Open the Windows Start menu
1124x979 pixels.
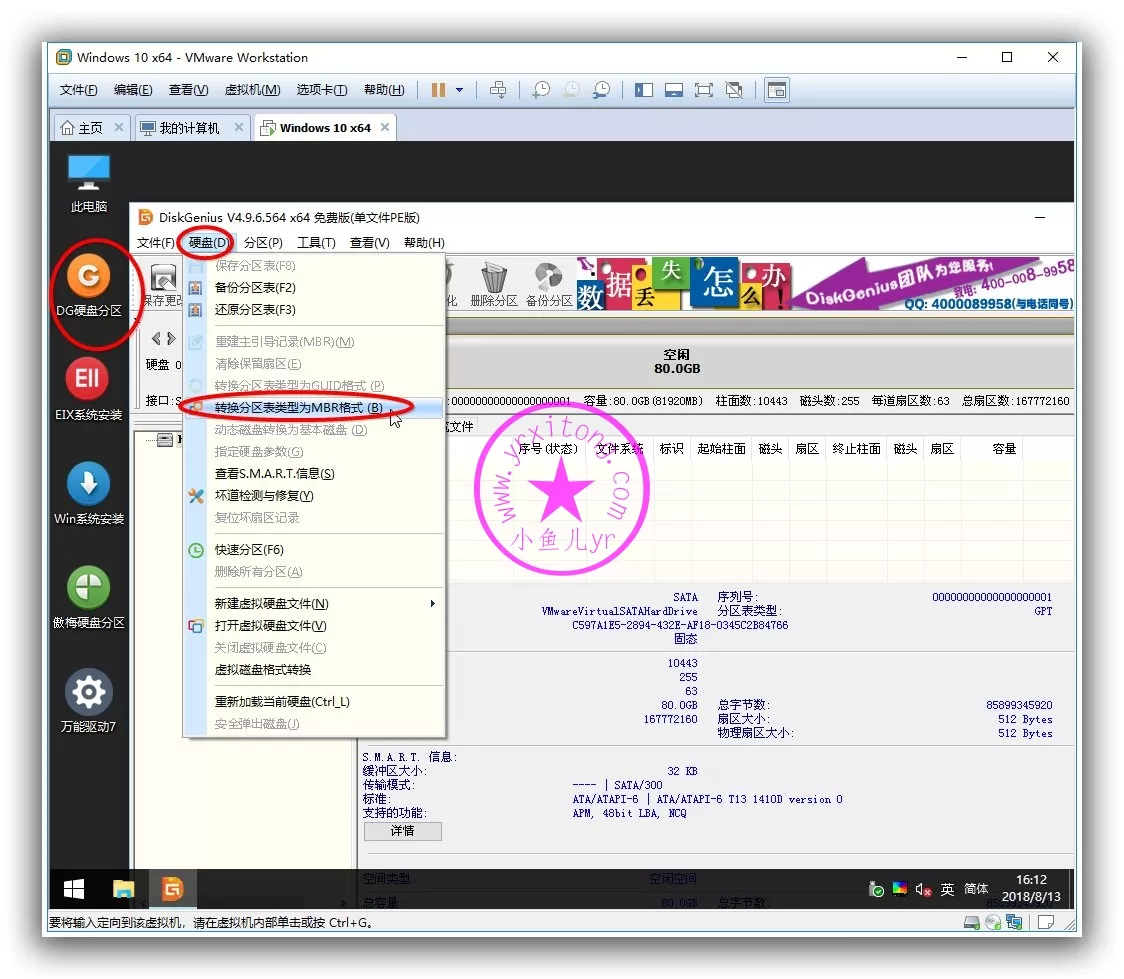(74, 889)
